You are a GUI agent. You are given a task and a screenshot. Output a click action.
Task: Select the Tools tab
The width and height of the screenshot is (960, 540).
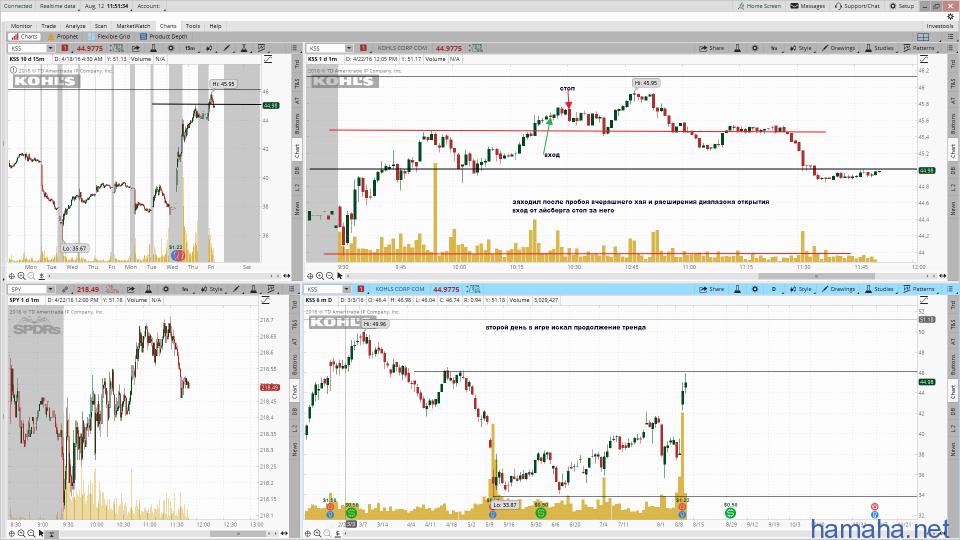point(192,26)
